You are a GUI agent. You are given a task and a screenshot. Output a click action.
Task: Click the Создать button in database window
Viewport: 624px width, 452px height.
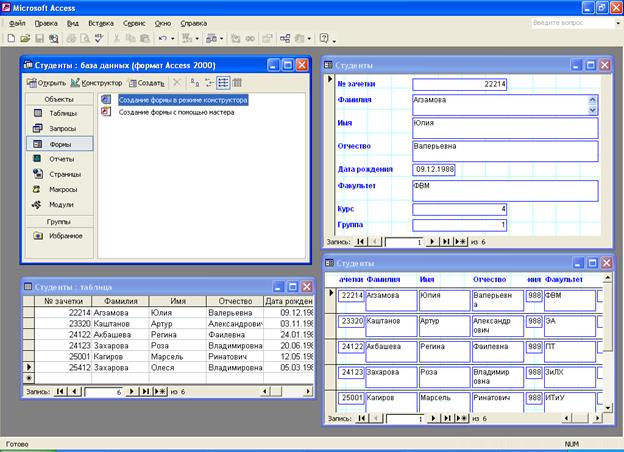tap(146, 82)
